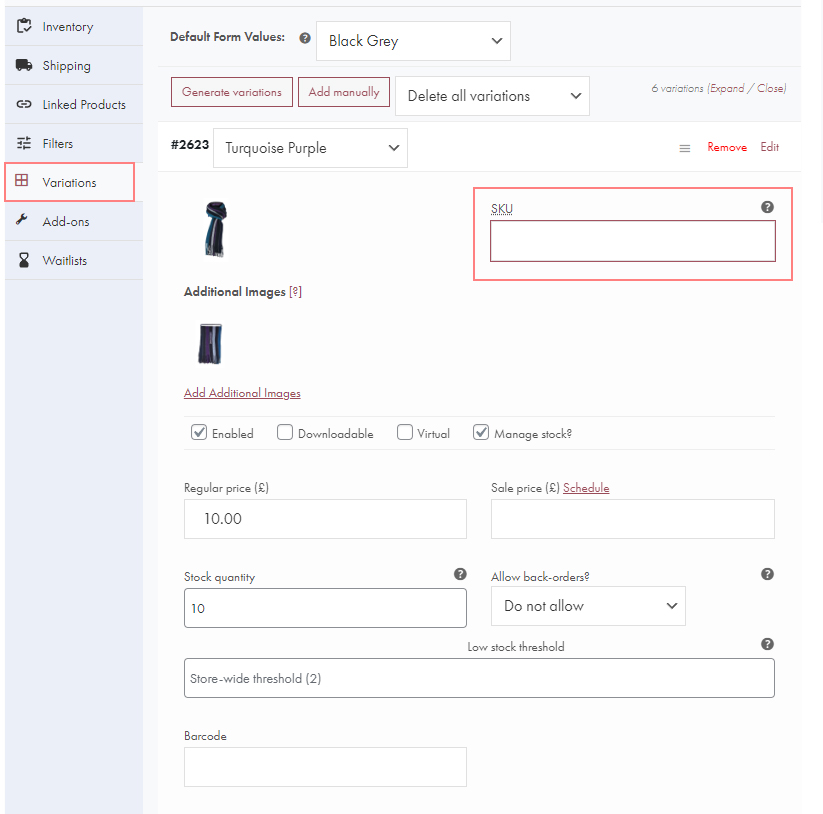Screen dimensions: 823x814
Task: Expand the Turquoise Purple variation dropdown
Action: click(x=310, y=147)
